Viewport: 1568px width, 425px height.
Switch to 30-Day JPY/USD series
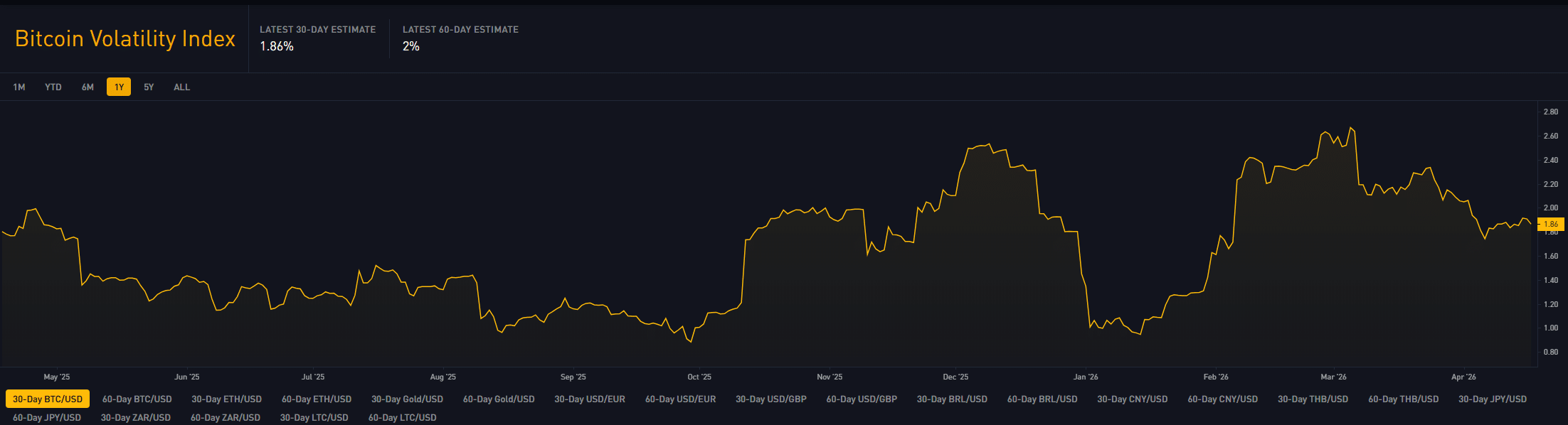pos(1493,399)
